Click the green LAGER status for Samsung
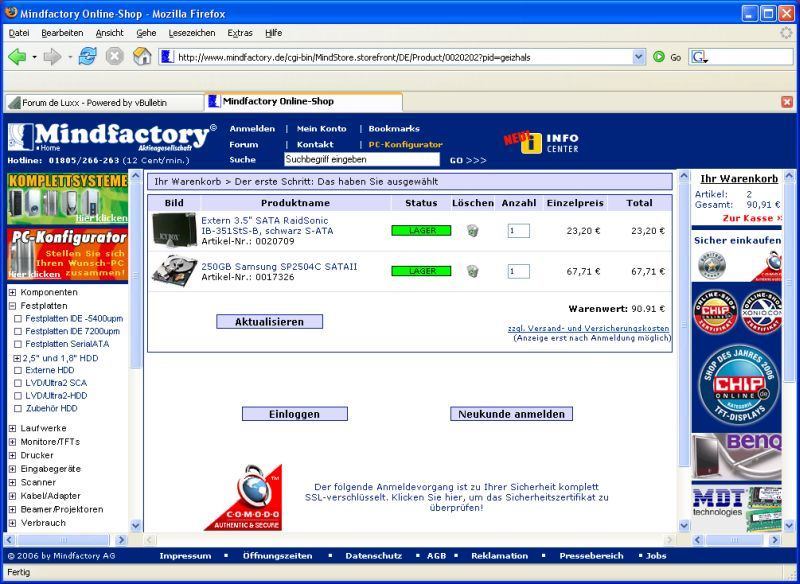The width and height of the screenshot is (800, 584). click(421, 271)
